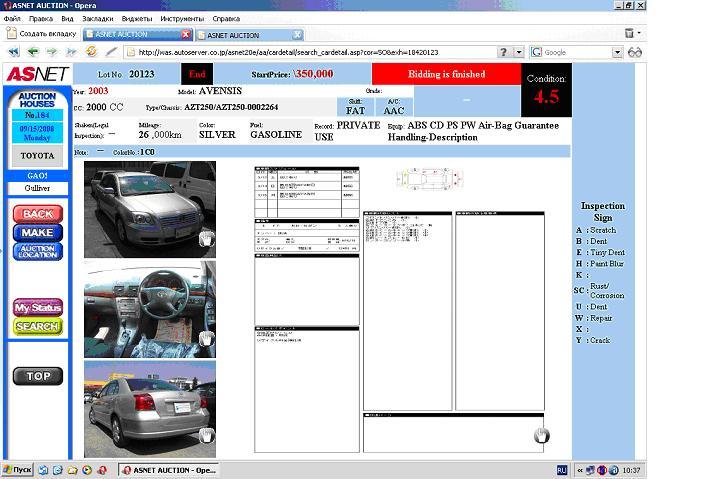Open the Google search engine dropdown
720x479 pixels.
pyautogui.click(x=617, y=52)
